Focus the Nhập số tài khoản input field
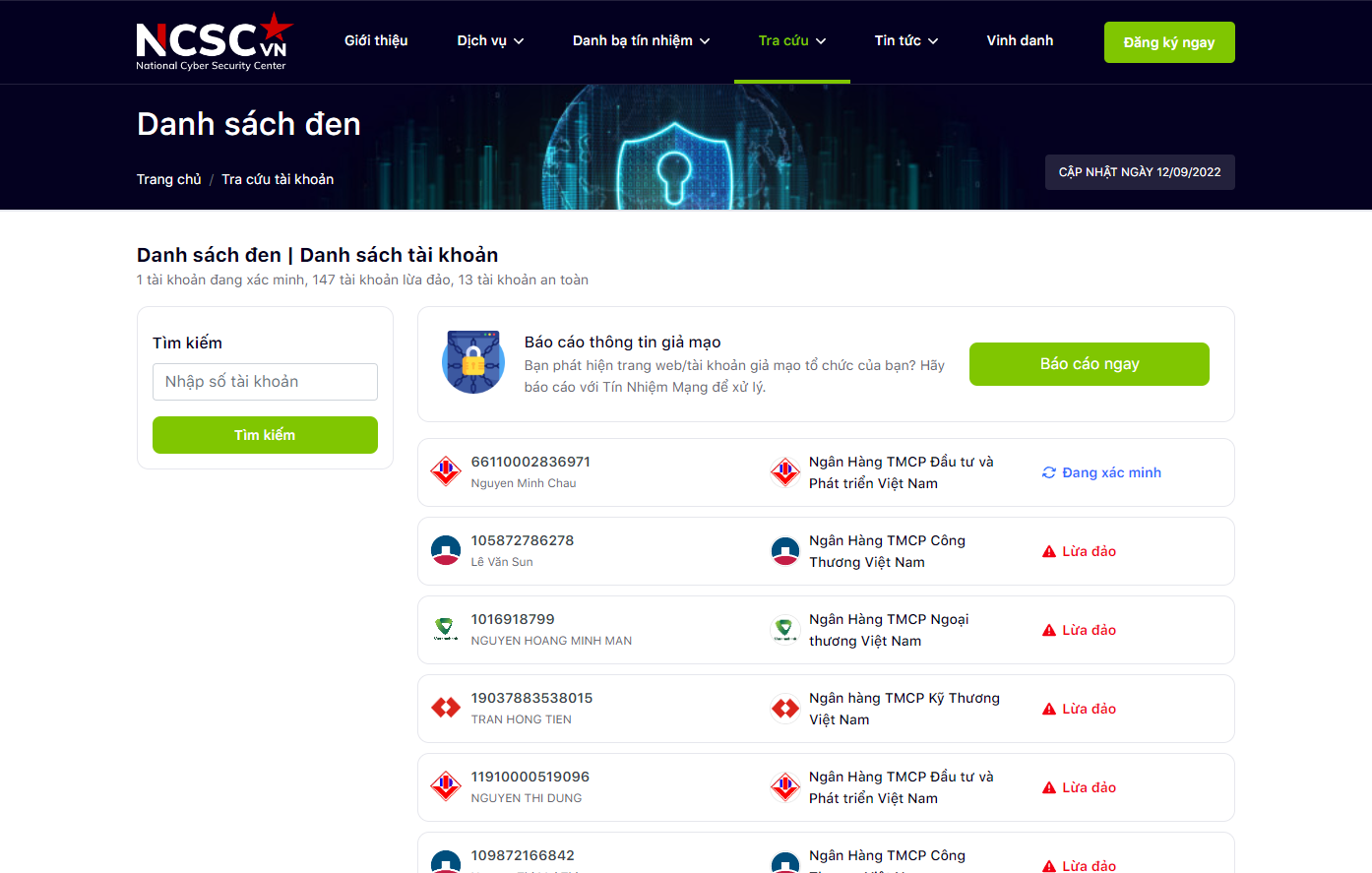The width and height of the screenshot is (1372, 873). [x=265, y=382]
